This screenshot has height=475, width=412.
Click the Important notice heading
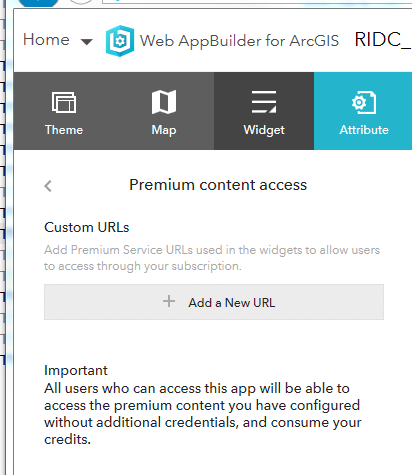pos(76,370)
